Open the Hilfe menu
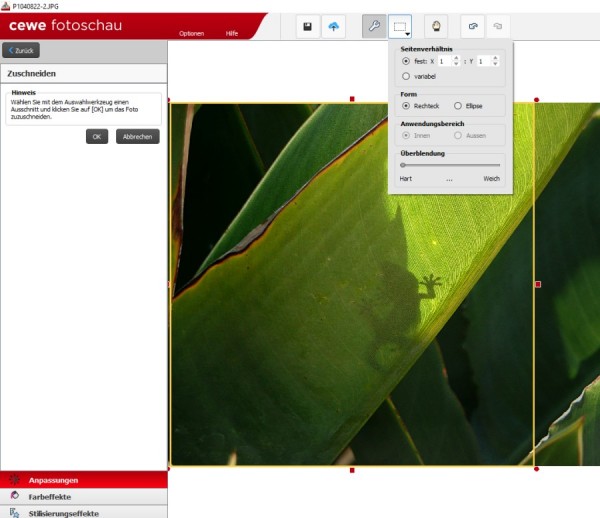600x518 pixels. click(x=232, y=34)
